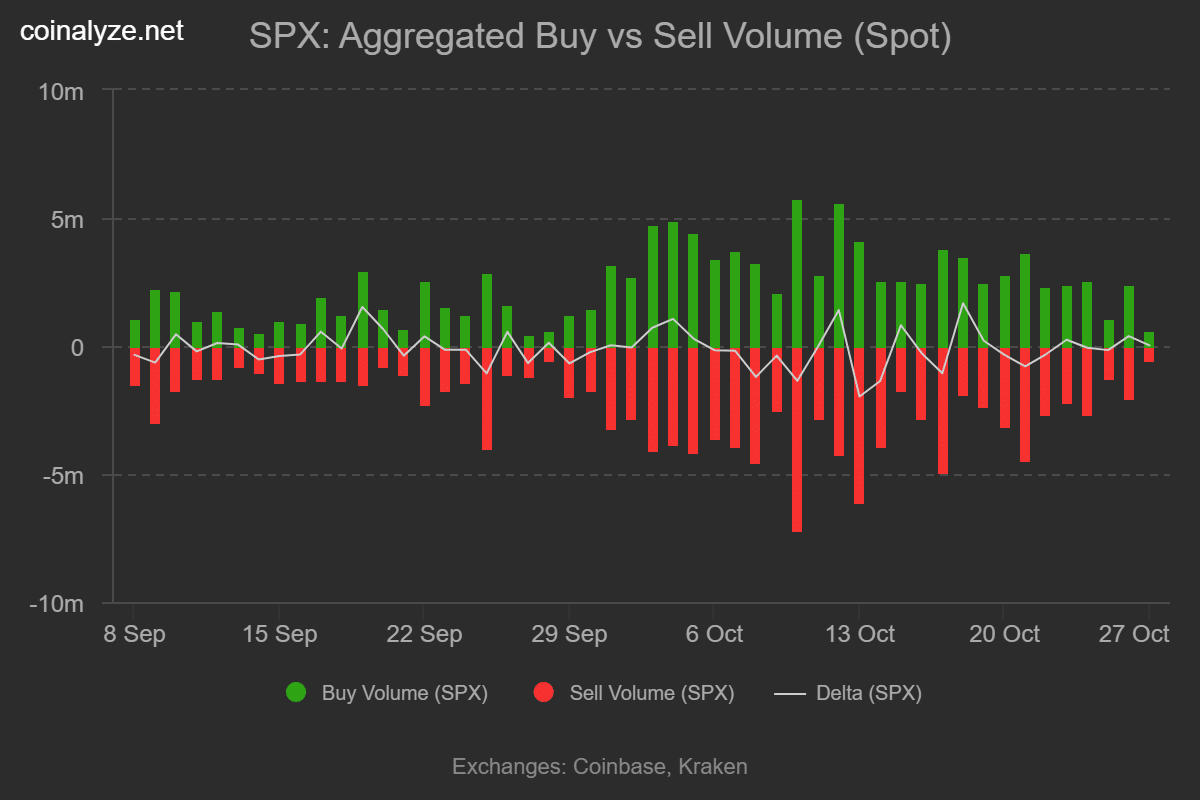This screenshot has width=1200, height=800.
Task: Click the -10m y-axis label
Action: tap(59, 605)
